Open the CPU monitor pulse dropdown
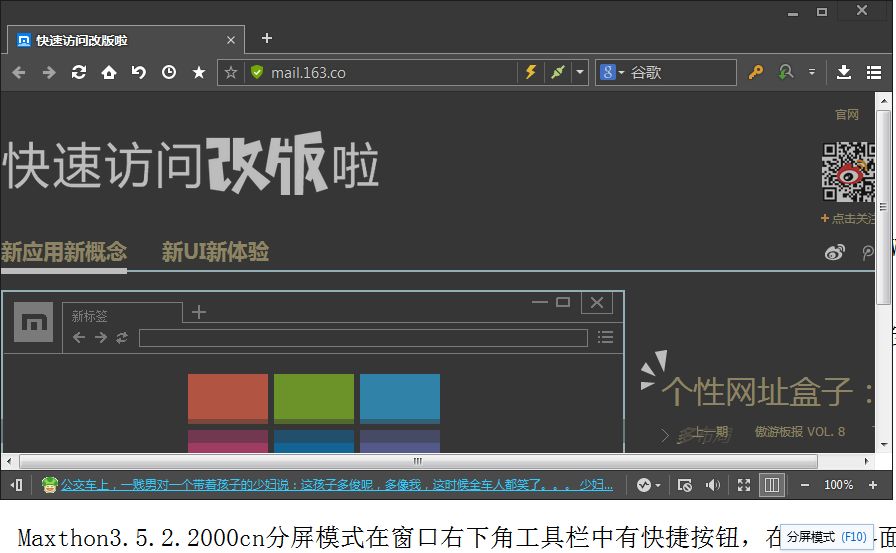The image size is (896, 553). [649, 485]
